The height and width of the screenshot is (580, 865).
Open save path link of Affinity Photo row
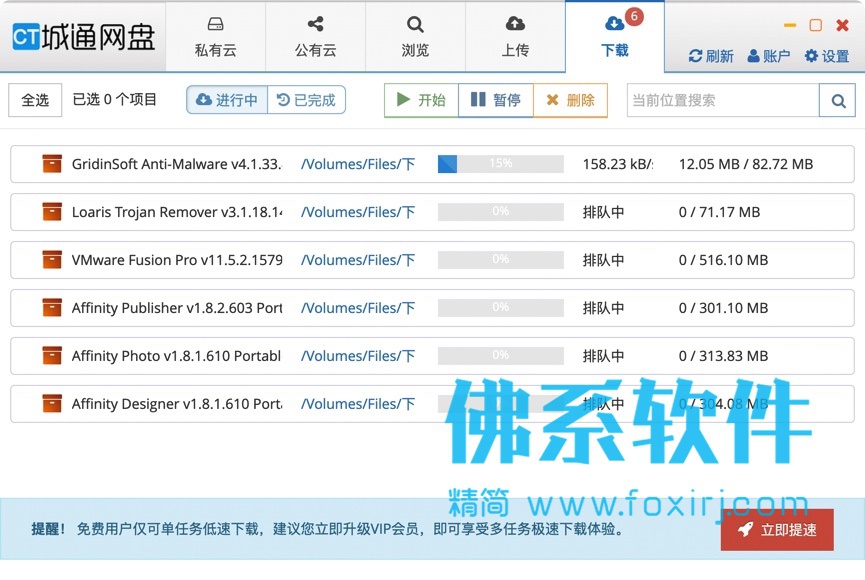tap(358, 356)
